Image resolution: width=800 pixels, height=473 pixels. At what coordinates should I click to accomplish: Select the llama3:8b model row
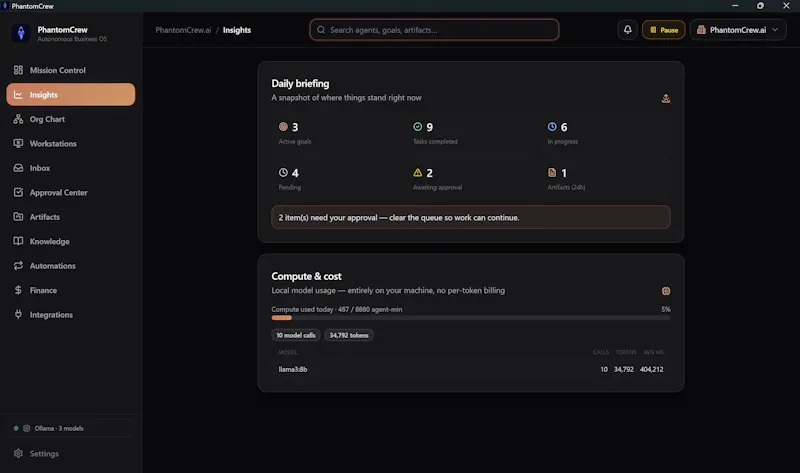(x=470, y=369)
